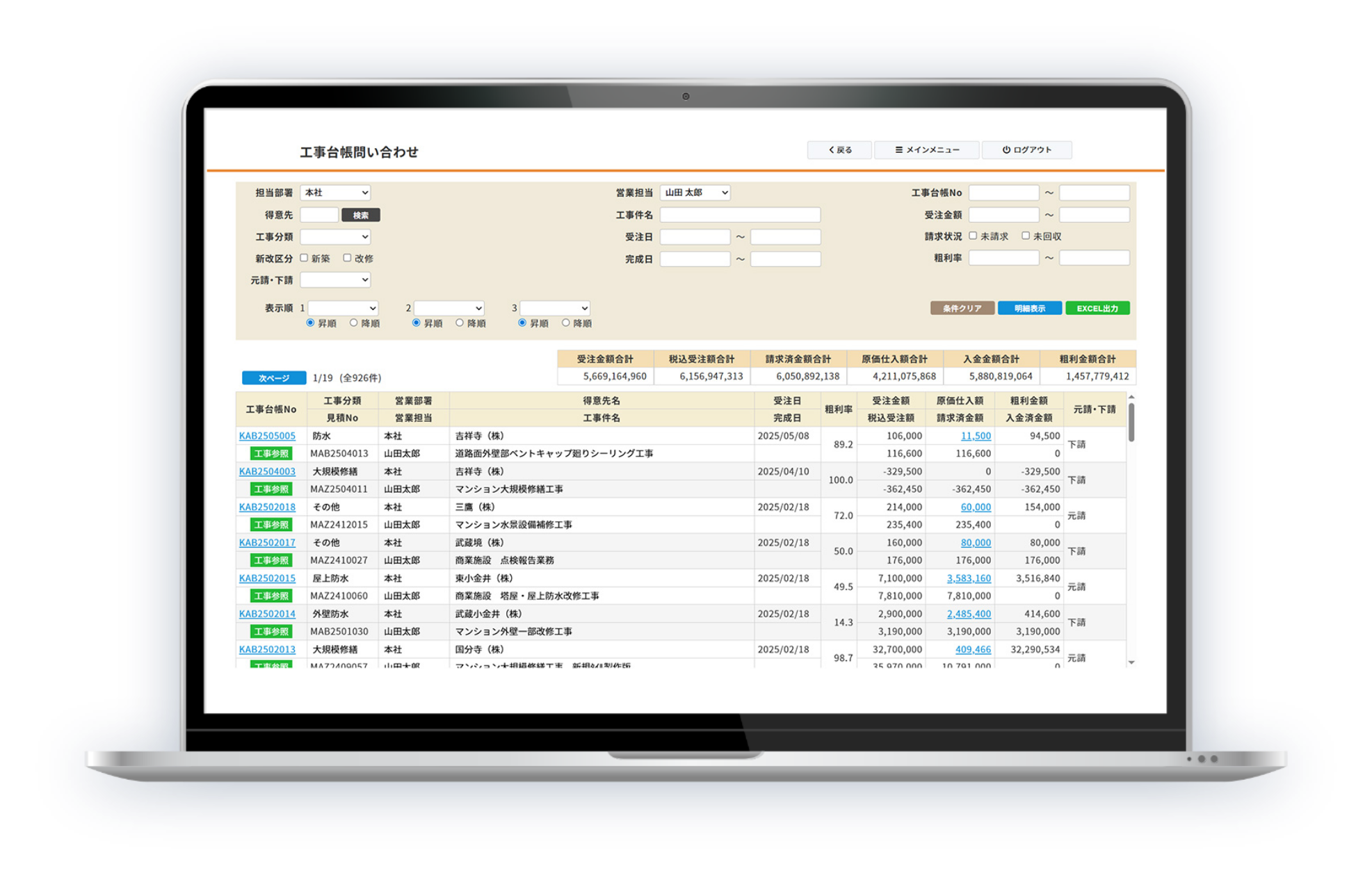1372x873 pixels.
Task: Enable the 未請求 billing status filter
Action: 971,236
